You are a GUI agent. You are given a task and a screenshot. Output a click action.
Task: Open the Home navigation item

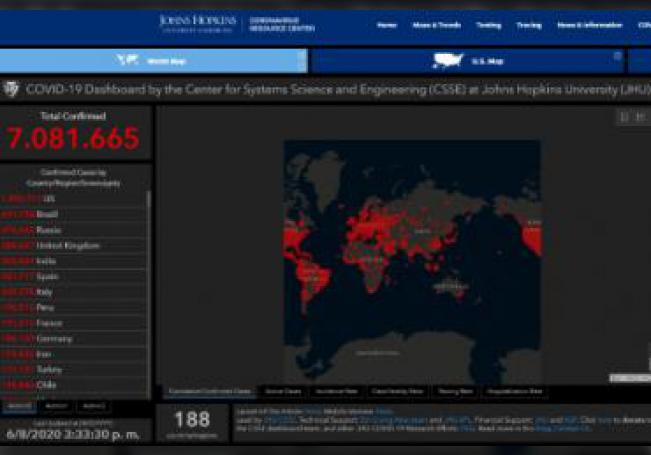point(387,25)
